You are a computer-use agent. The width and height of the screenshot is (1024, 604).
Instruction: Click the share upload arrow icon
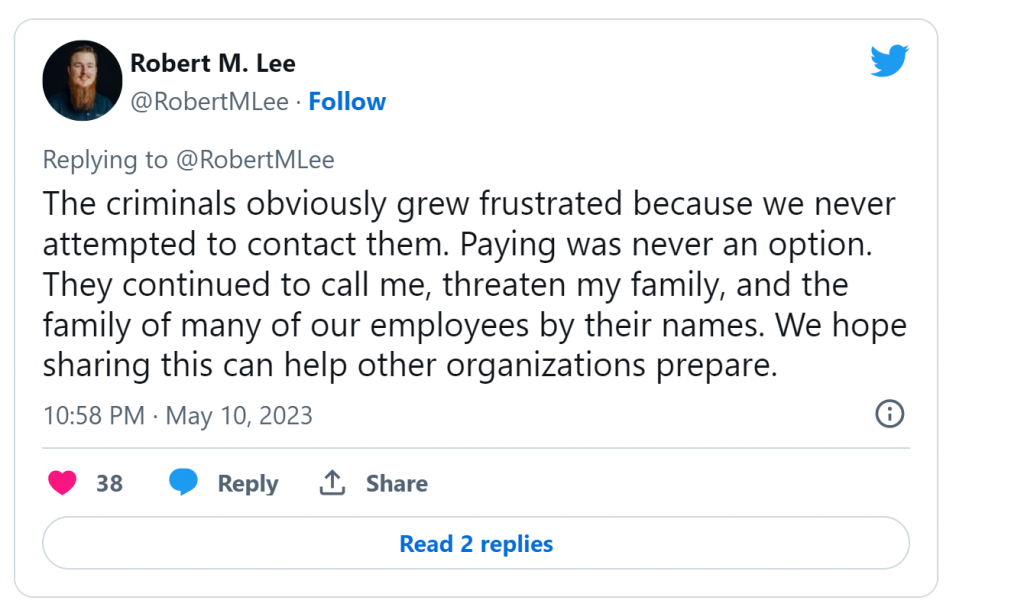pos(332,483)
